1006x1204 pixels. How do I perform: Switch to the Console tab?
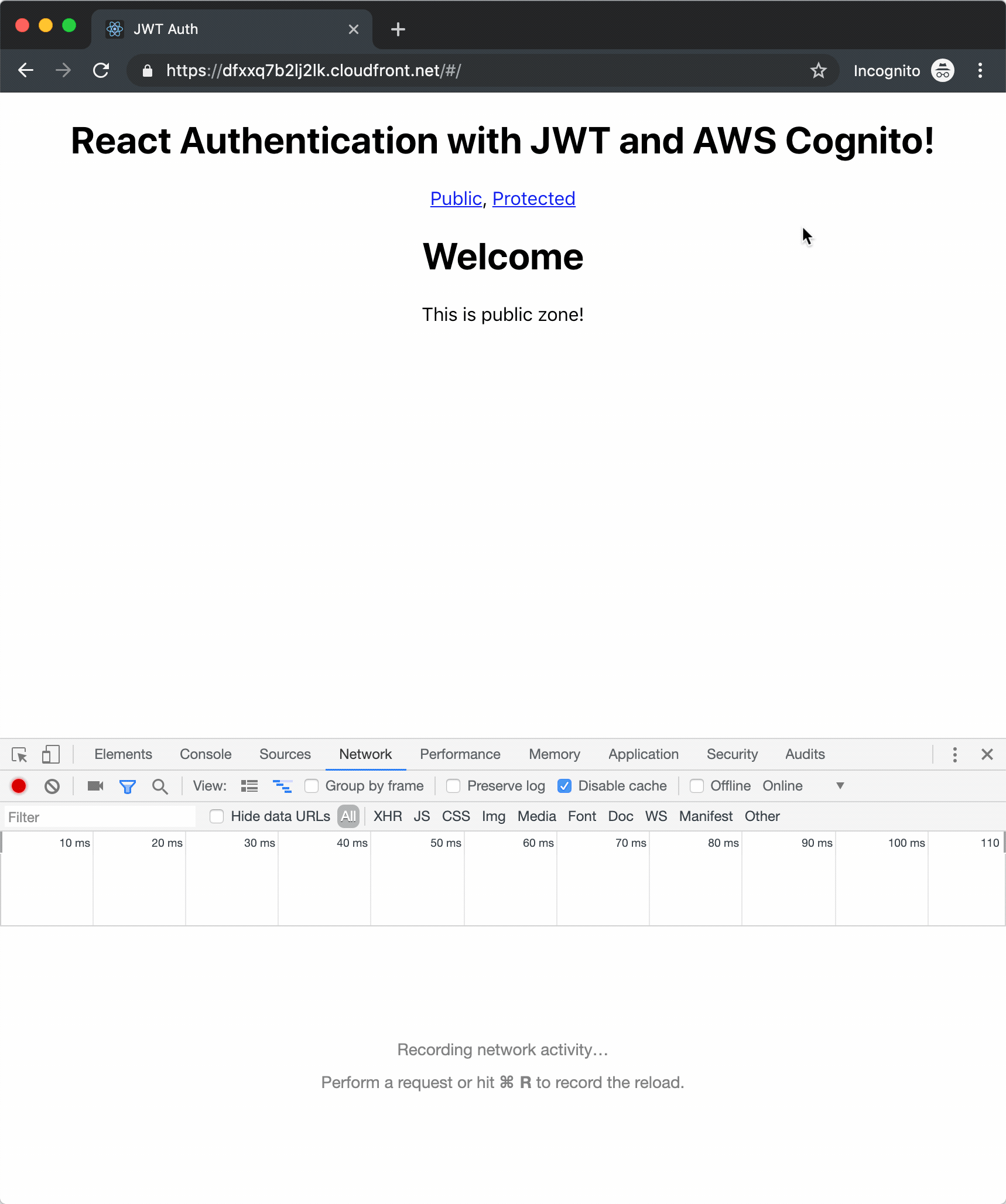[206, 754]
